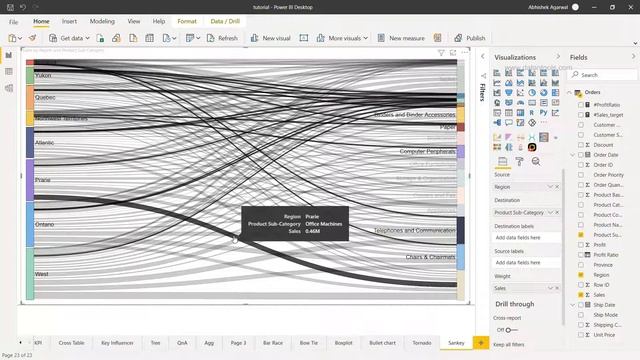Image resolution: width=640 pixels, height=360 pixels.
Task: Click the New measure button
Action: [x=401, y=38]
